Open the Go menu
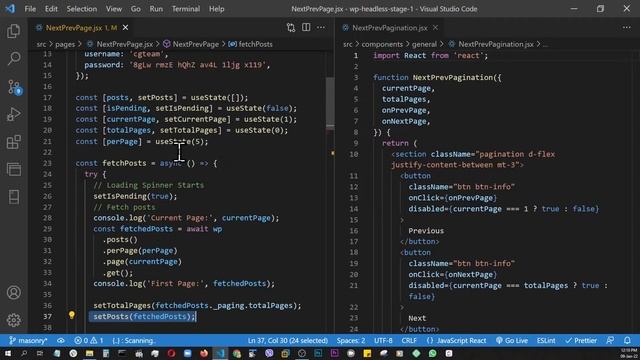 tap(136, 9)
